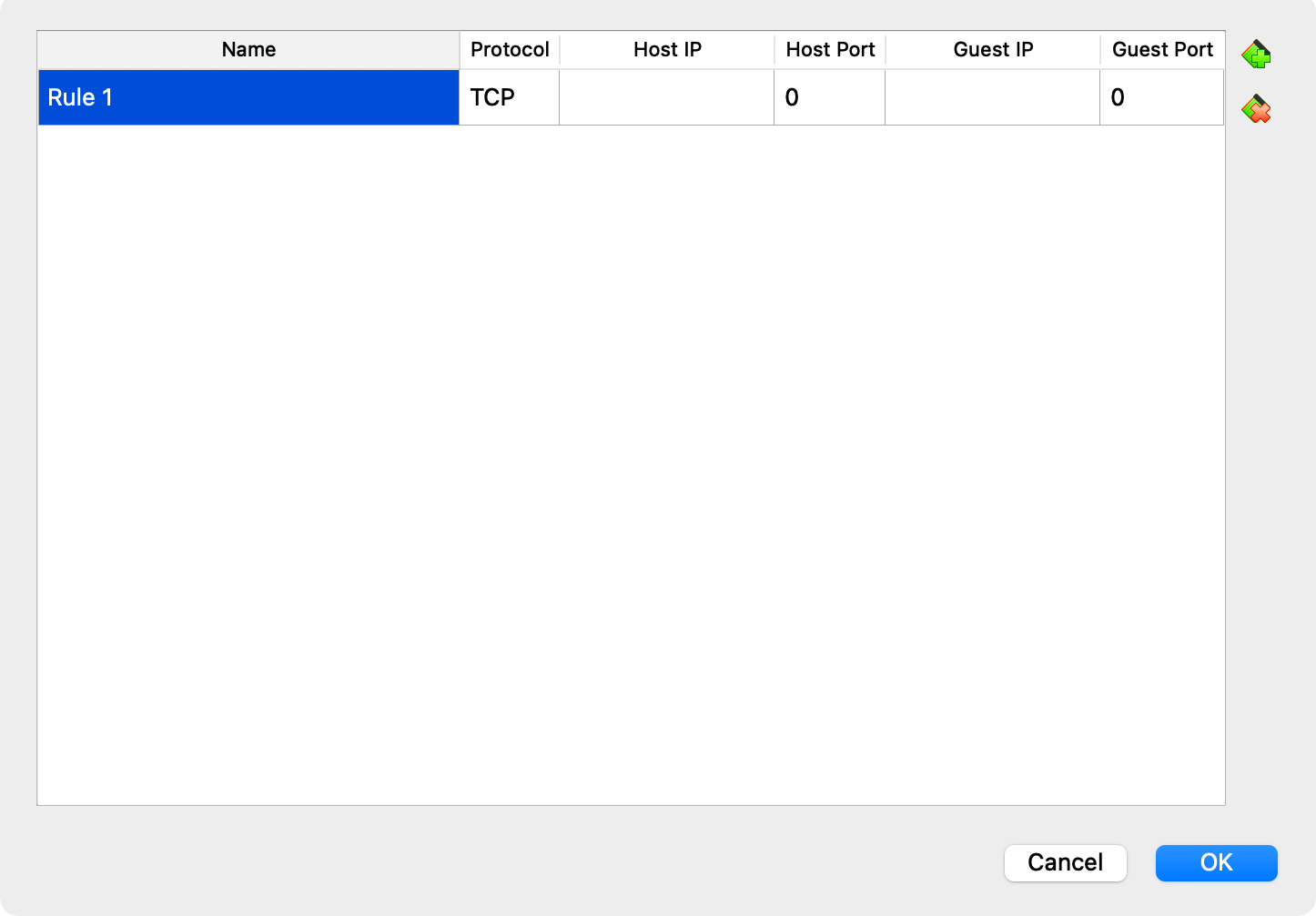Edit the Guest Port value of Rule 1
This screenshot has height=916, width=1316.
click(x=1162, y=97)
